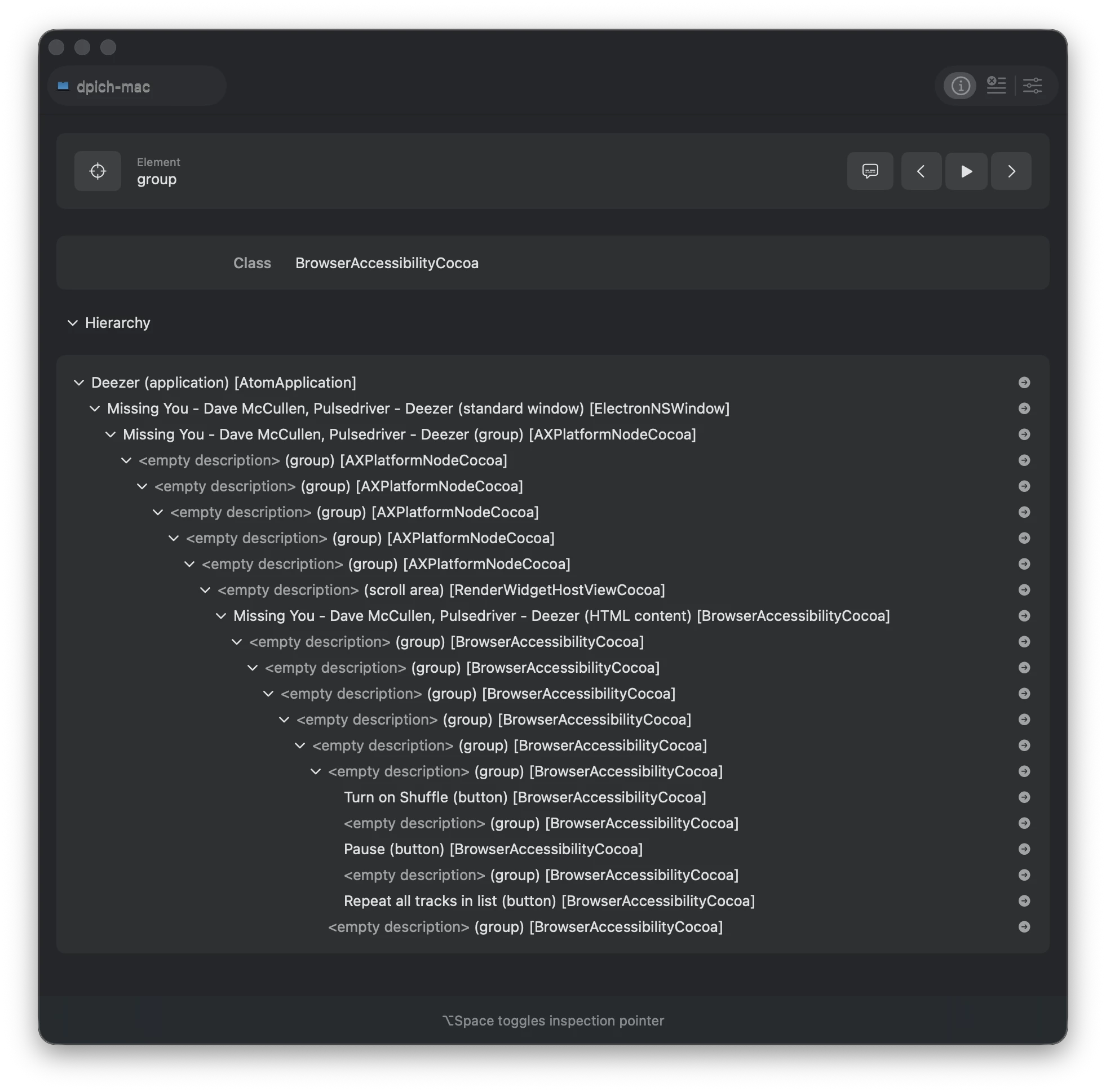Open the dpich-mac device selector
This screenshot has height=1092, width=1106.
pos(136,86)
